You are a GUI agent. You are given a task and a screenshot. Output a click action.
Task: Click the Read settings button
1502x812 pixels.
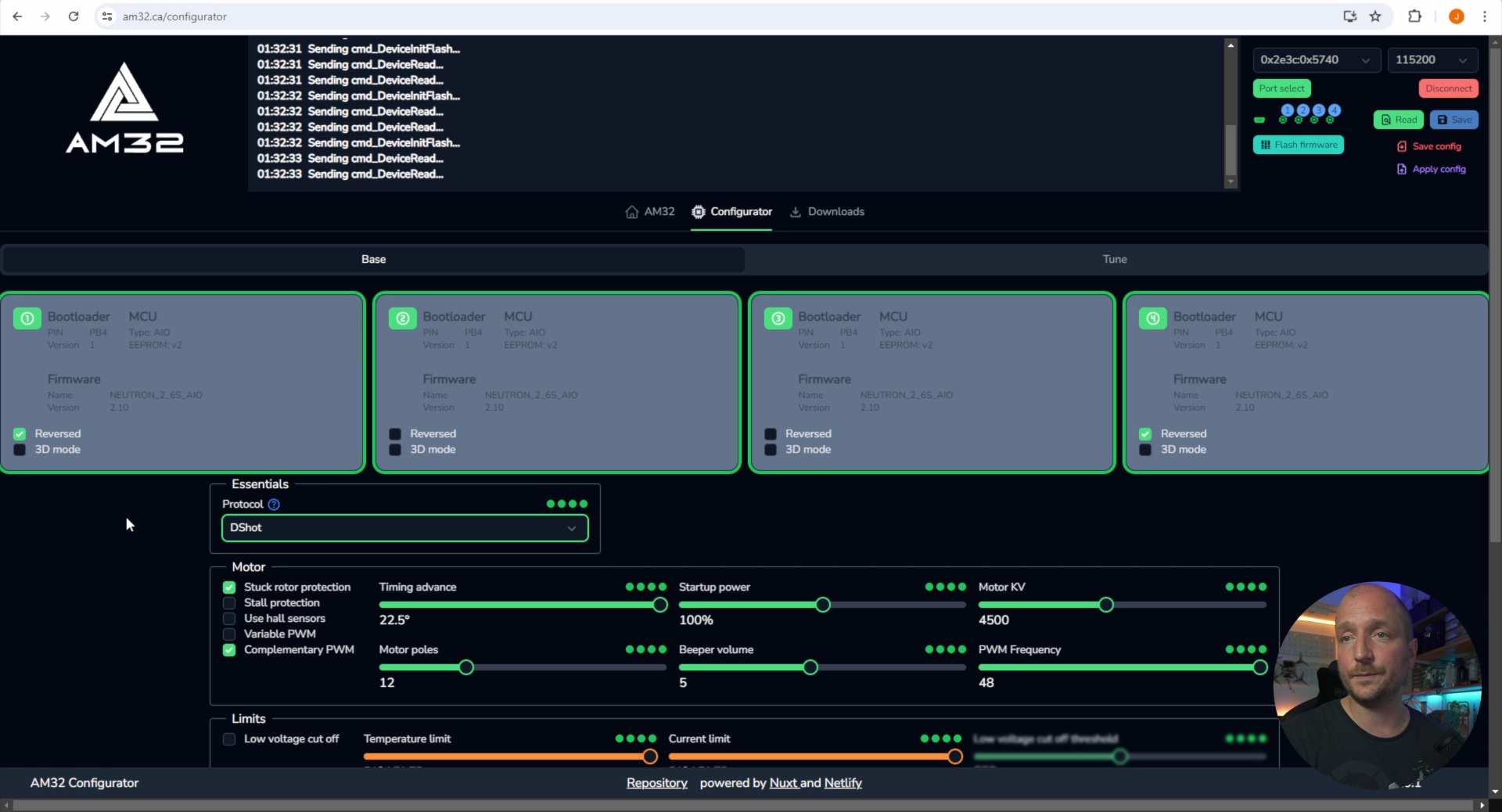tap(1398, 120)
